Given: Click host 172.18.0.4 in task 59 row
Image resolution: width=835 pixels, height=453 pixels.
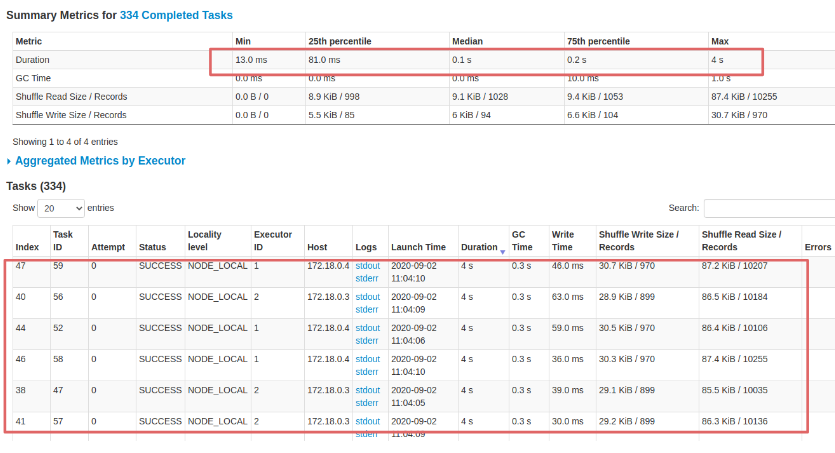Looking at the screenshot, I should click(x=328, y=266).
